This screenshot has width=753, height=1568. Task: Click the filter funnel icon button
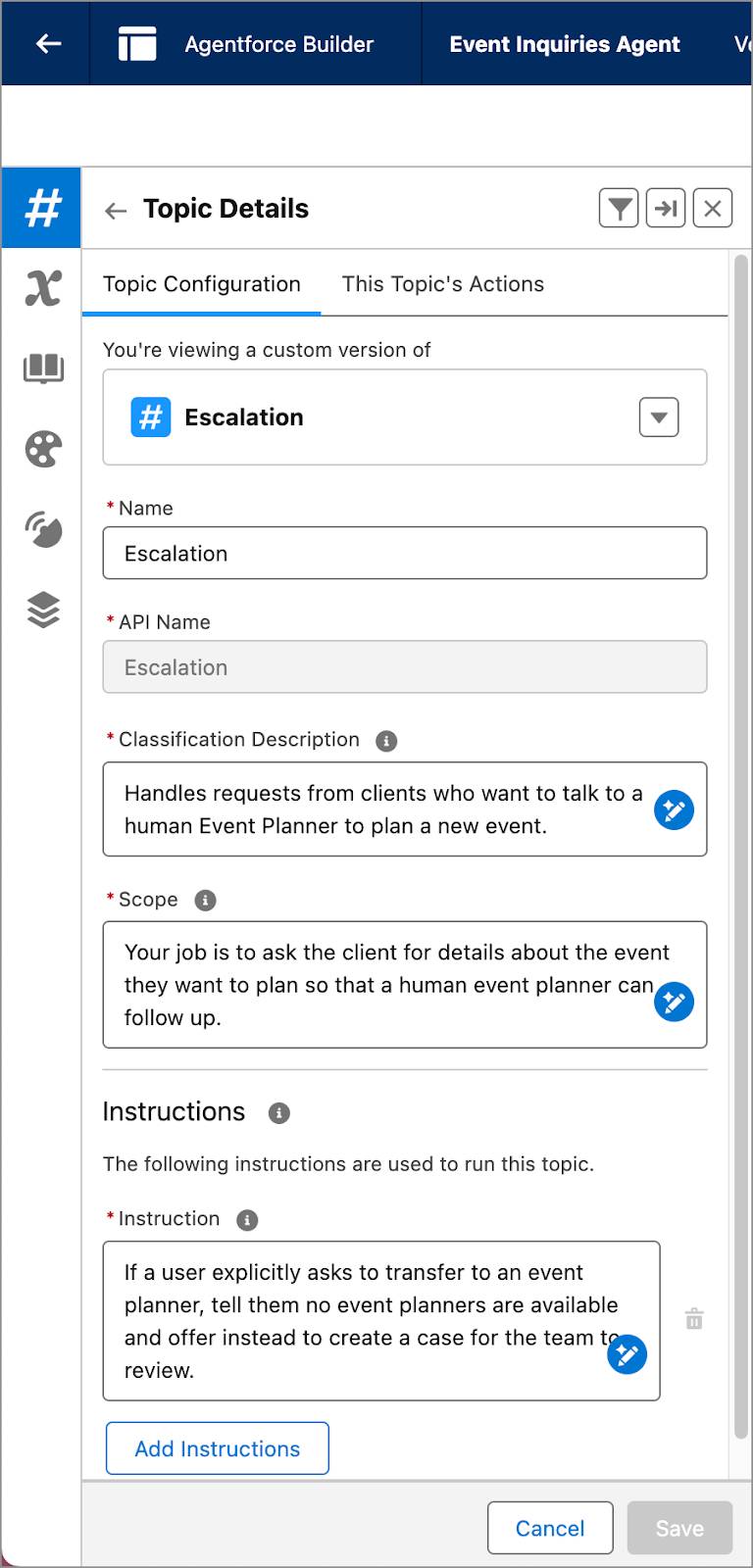pos(619,208)
